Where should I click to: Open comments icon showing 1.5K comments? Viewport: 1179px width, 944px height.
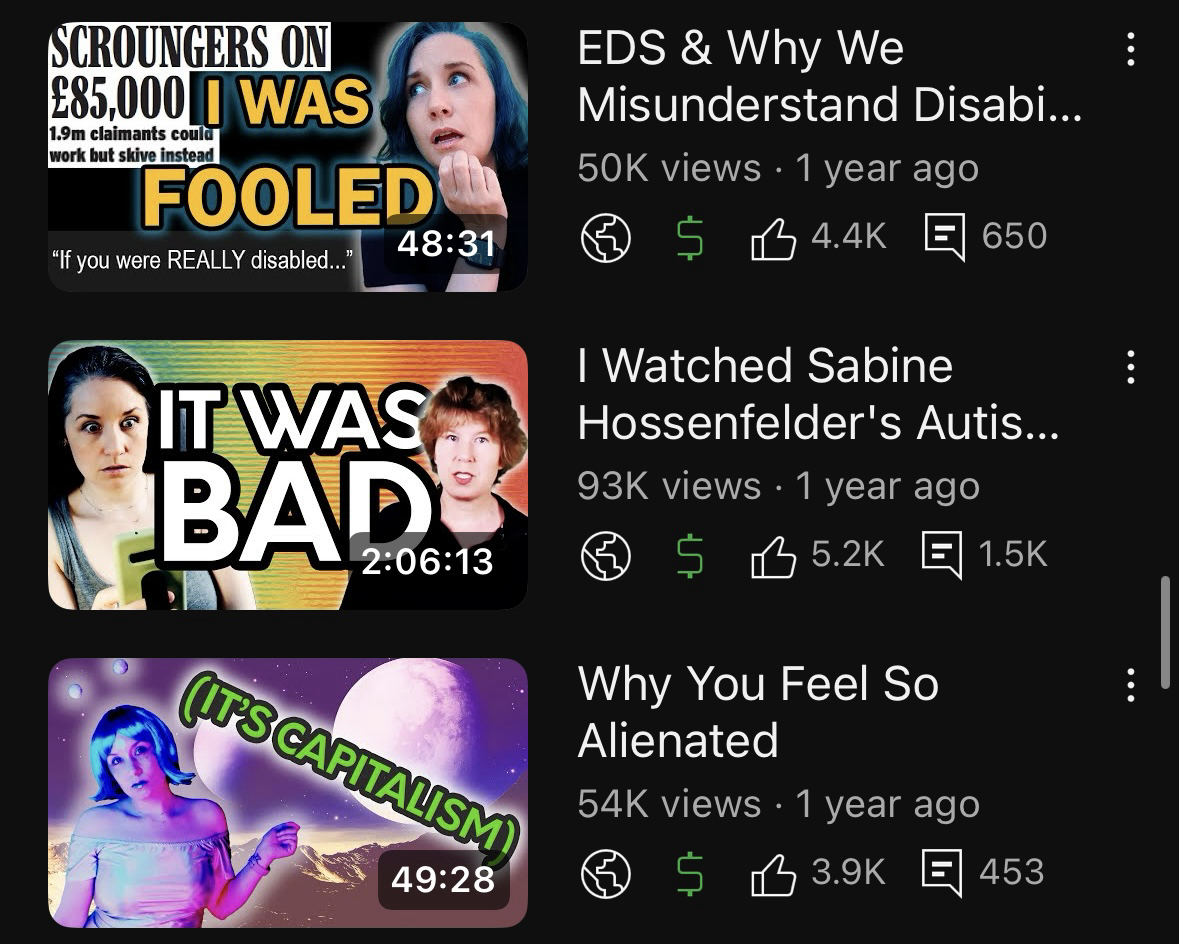click(x=942, y=556)
